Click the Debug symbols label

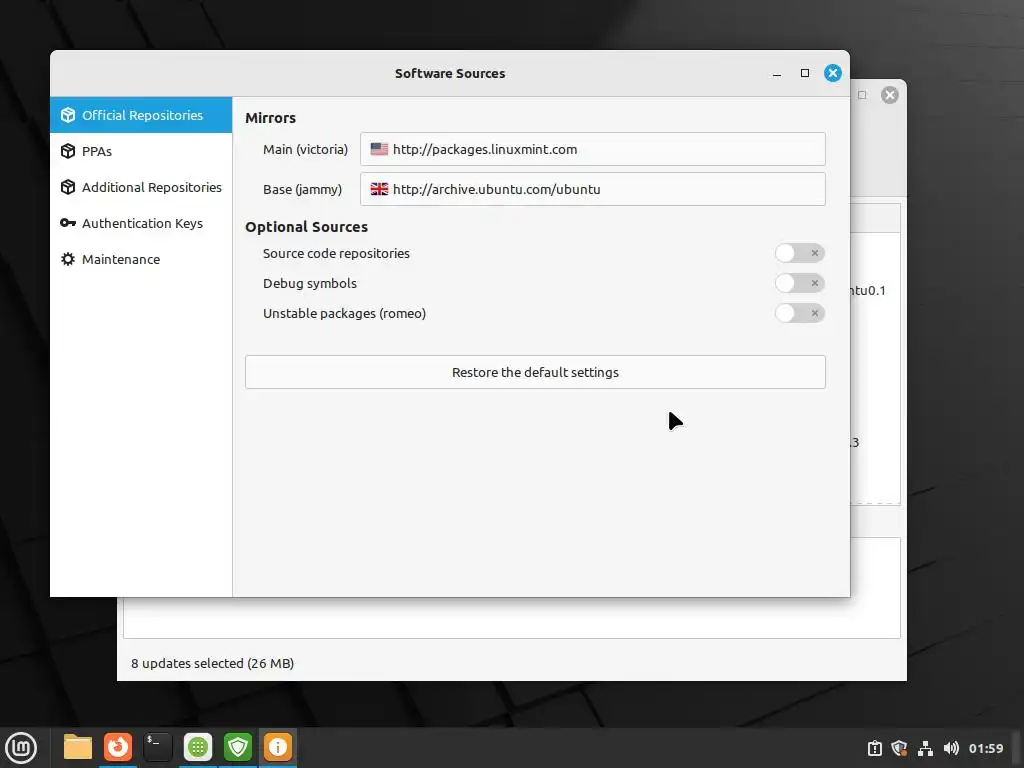310,283
